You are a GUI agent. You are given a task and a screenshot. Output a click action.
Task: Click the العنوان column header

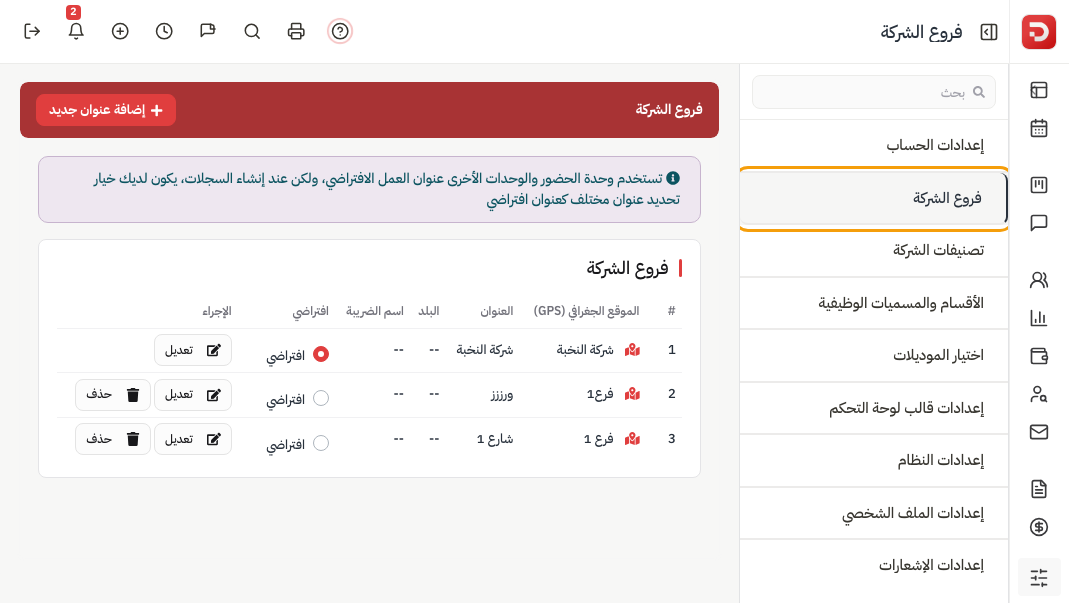pyautogui.click(x=496, y=311)
